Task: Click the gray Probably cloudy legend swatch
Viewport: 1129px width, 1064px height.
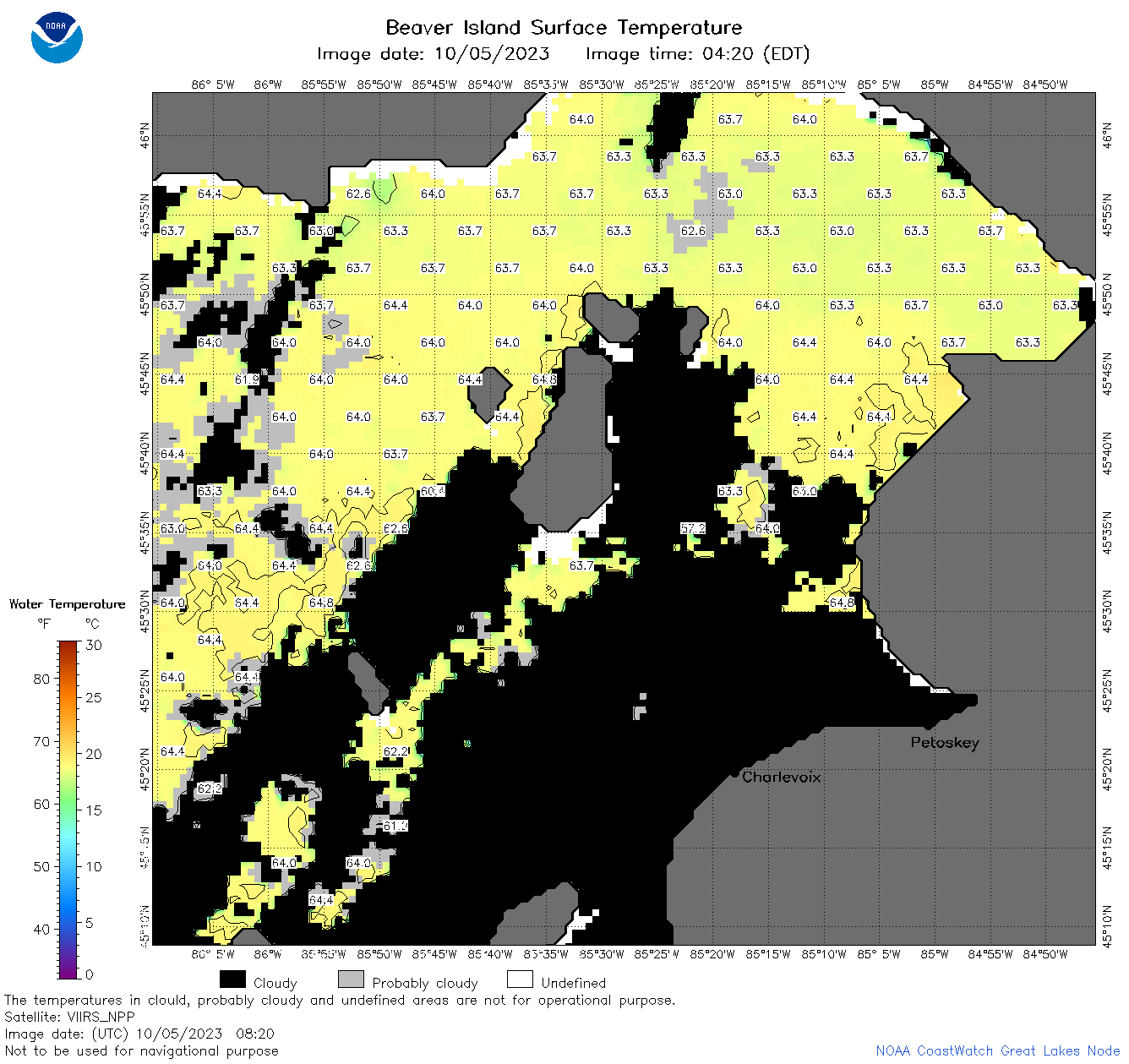Action: pos(351,979)
